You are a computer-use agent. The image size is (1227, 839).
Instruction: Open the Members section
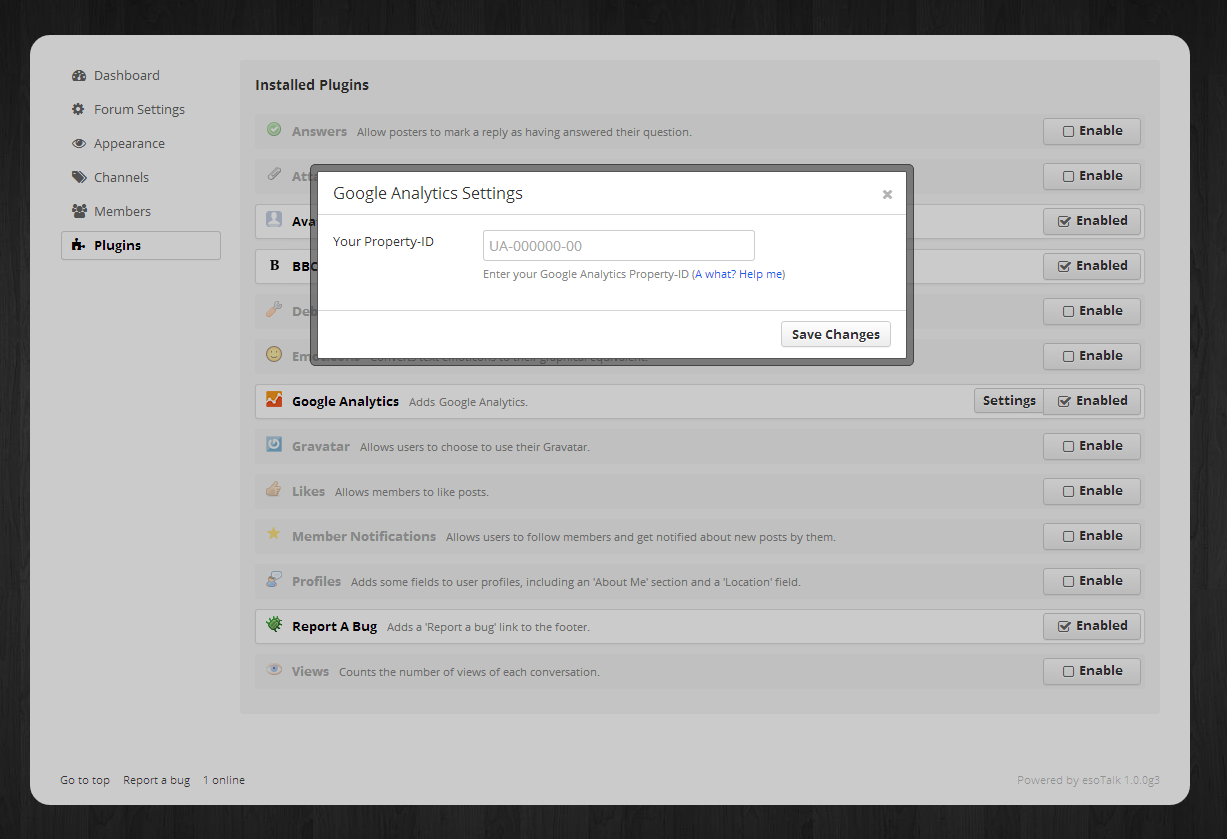point(141,212)
